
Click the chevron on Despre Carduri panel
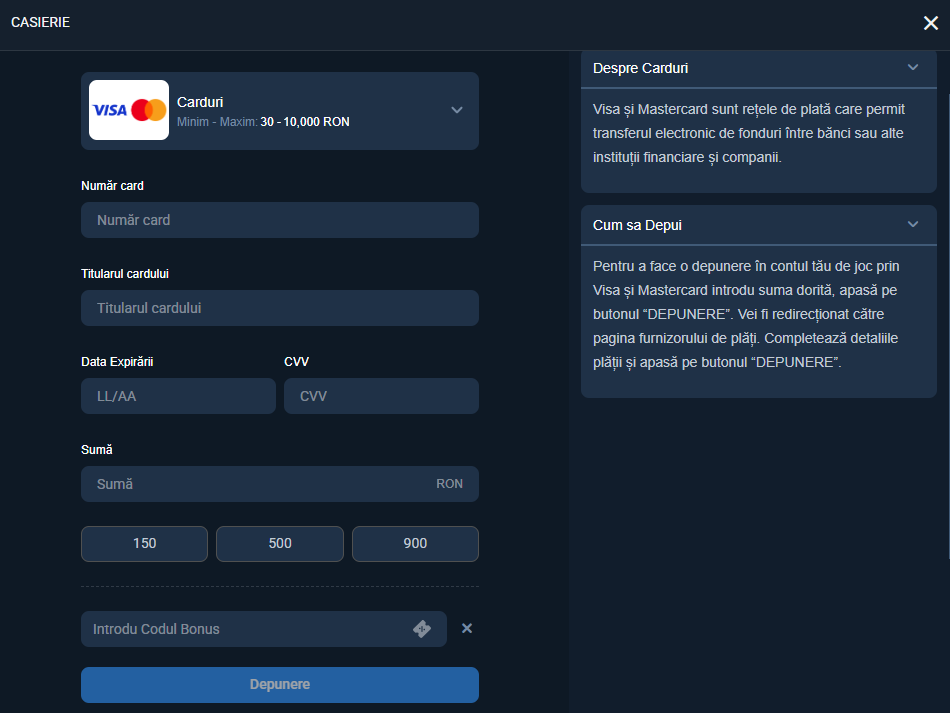click(912, 67)
